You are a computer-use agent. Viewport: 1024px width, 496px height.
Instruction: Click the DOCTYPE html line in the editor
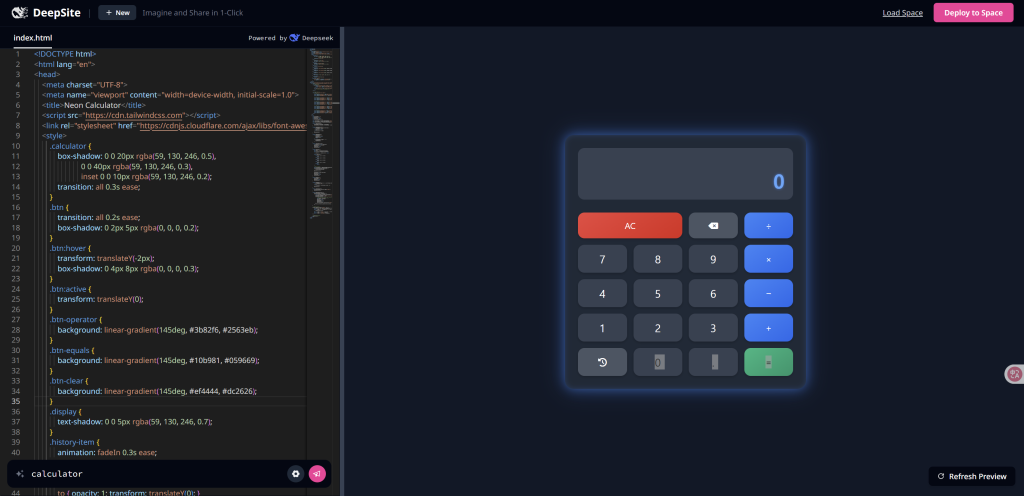pos(65,54)
